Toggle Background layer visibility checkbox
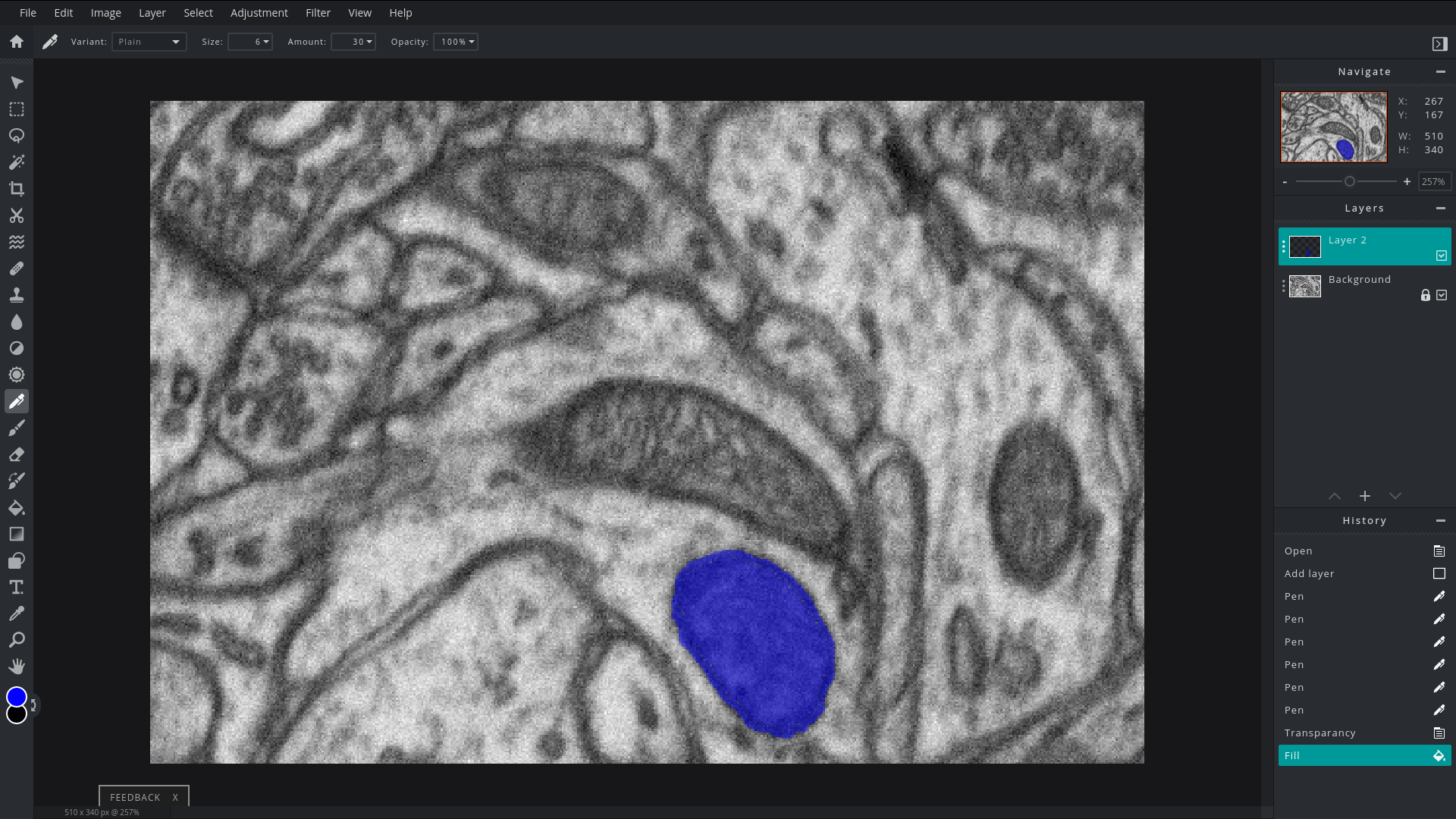Viewport: 1456px width, 819px height. click(1442, 295)
